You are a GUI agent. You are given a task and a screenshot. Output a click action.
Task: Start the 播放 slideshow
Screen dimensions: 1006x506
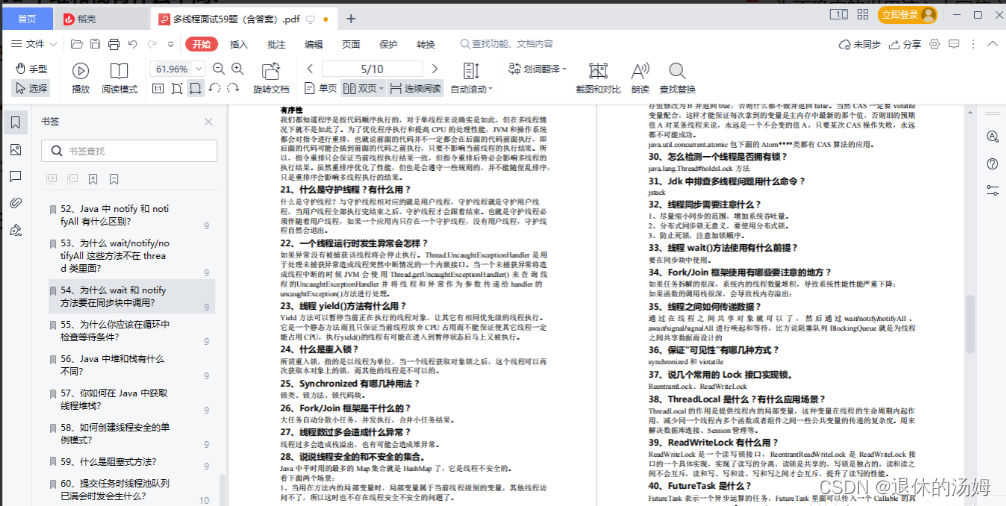tap(80, 78)
